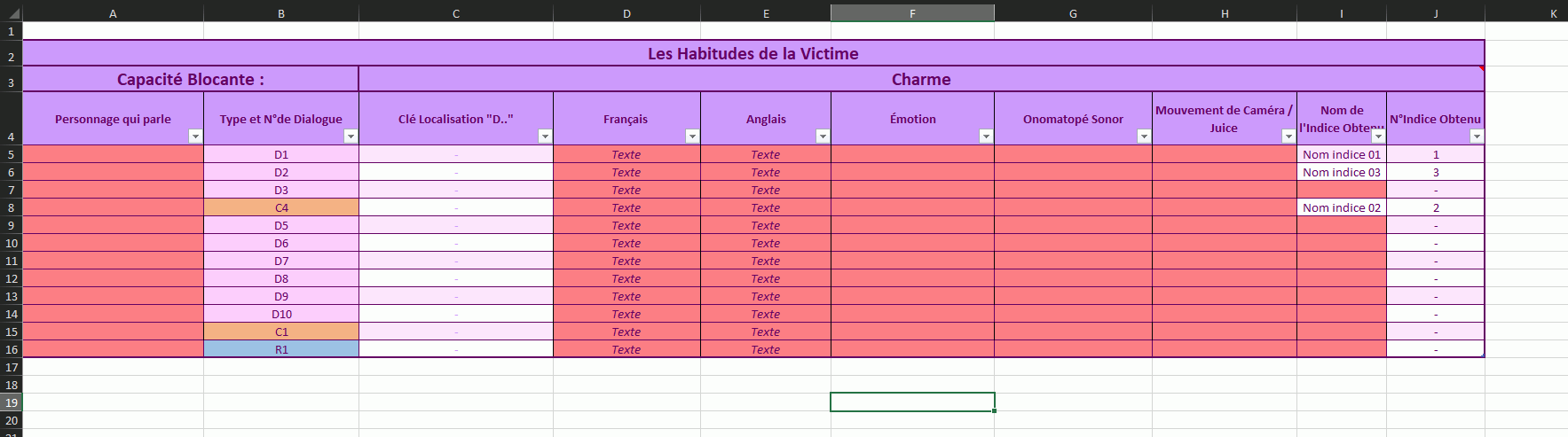This screenshot has width=1568, height=437.
Task: Open filter dropdown for Personnage qui parle
Action: click(x=195, y=137)
